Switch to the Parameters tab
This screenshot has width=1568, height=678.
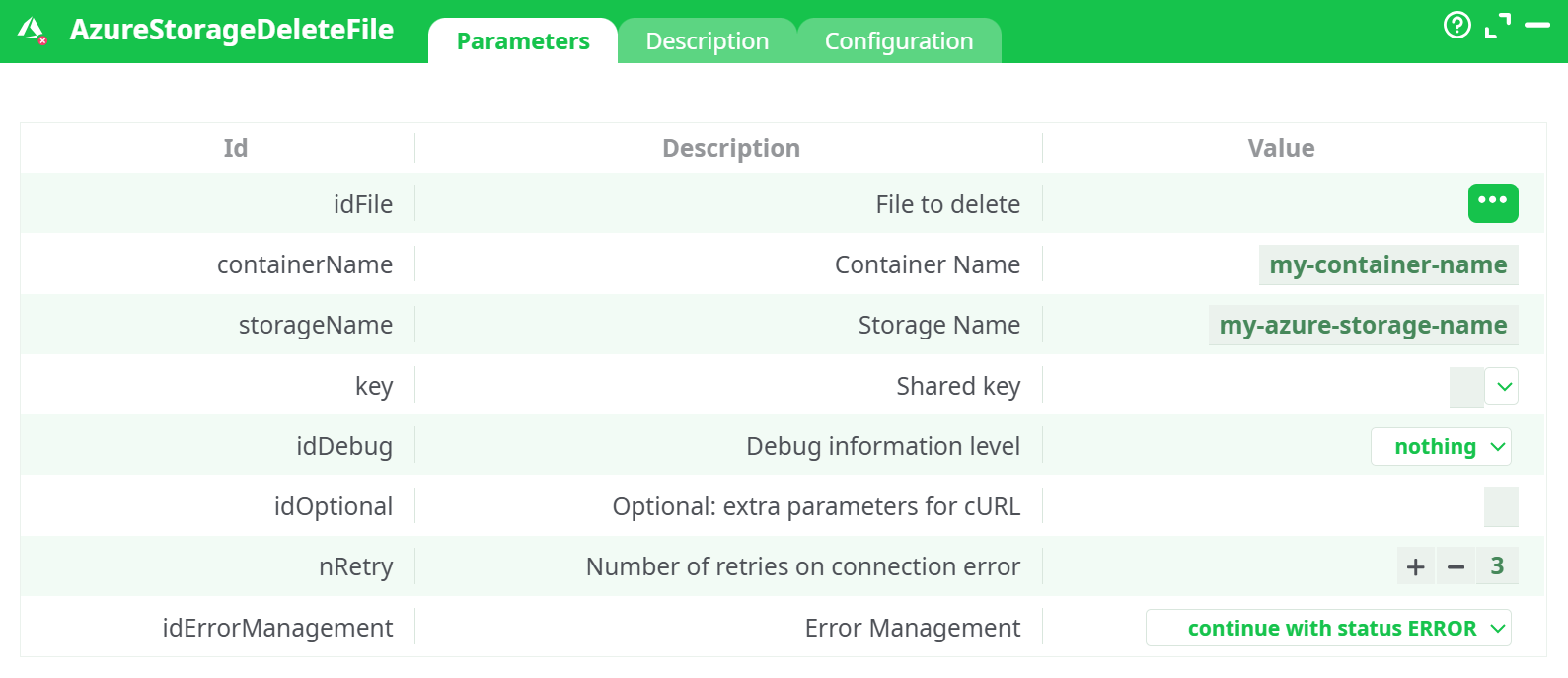pyautogui.click(x=523, y=41)
